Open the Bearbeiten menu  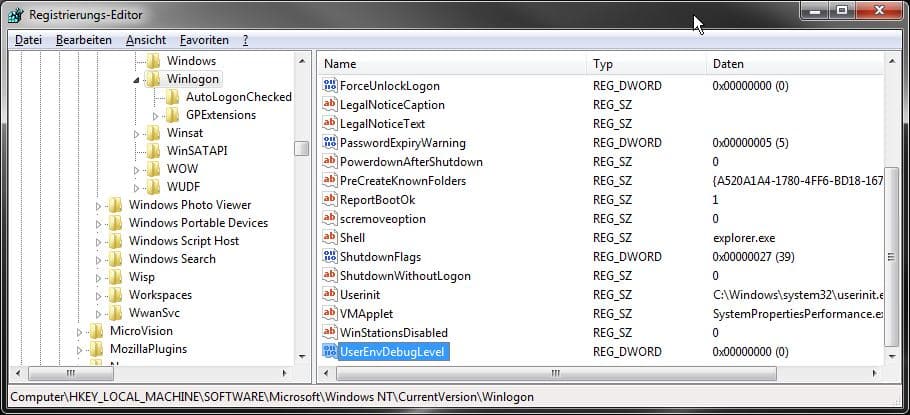click(x=84, y=40)
